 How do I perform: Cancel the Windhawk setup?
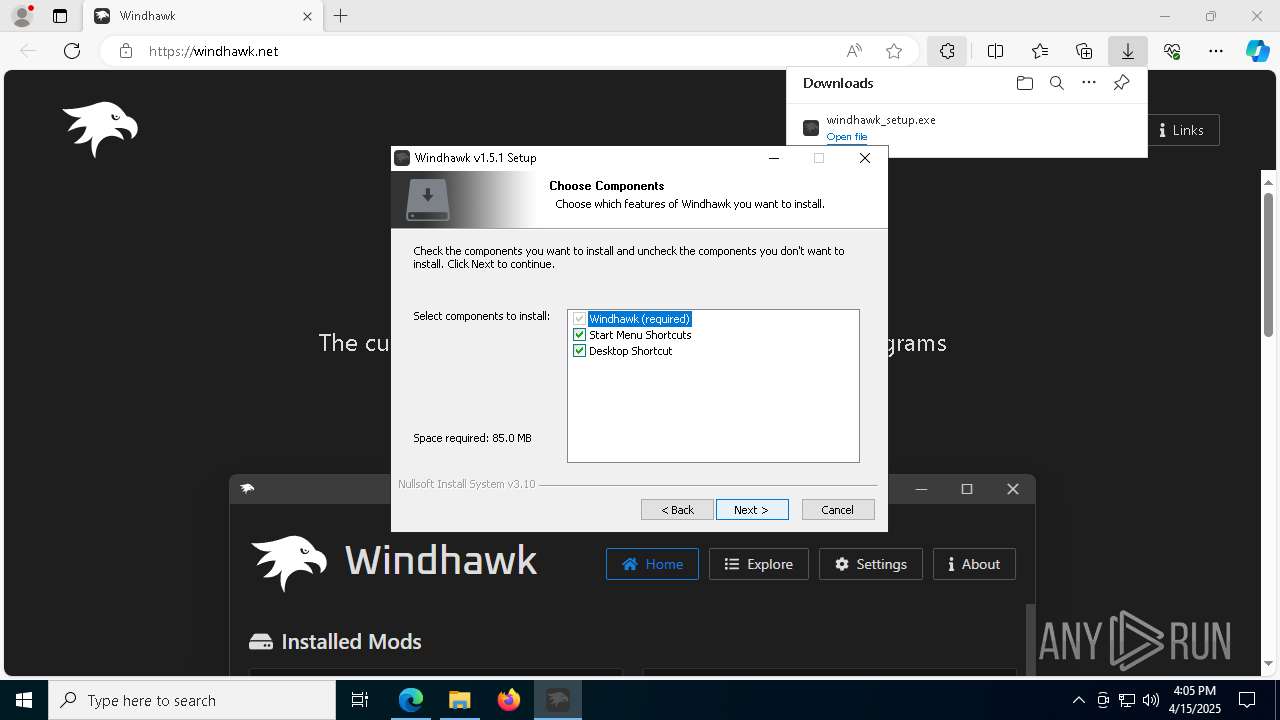point(838,510)
